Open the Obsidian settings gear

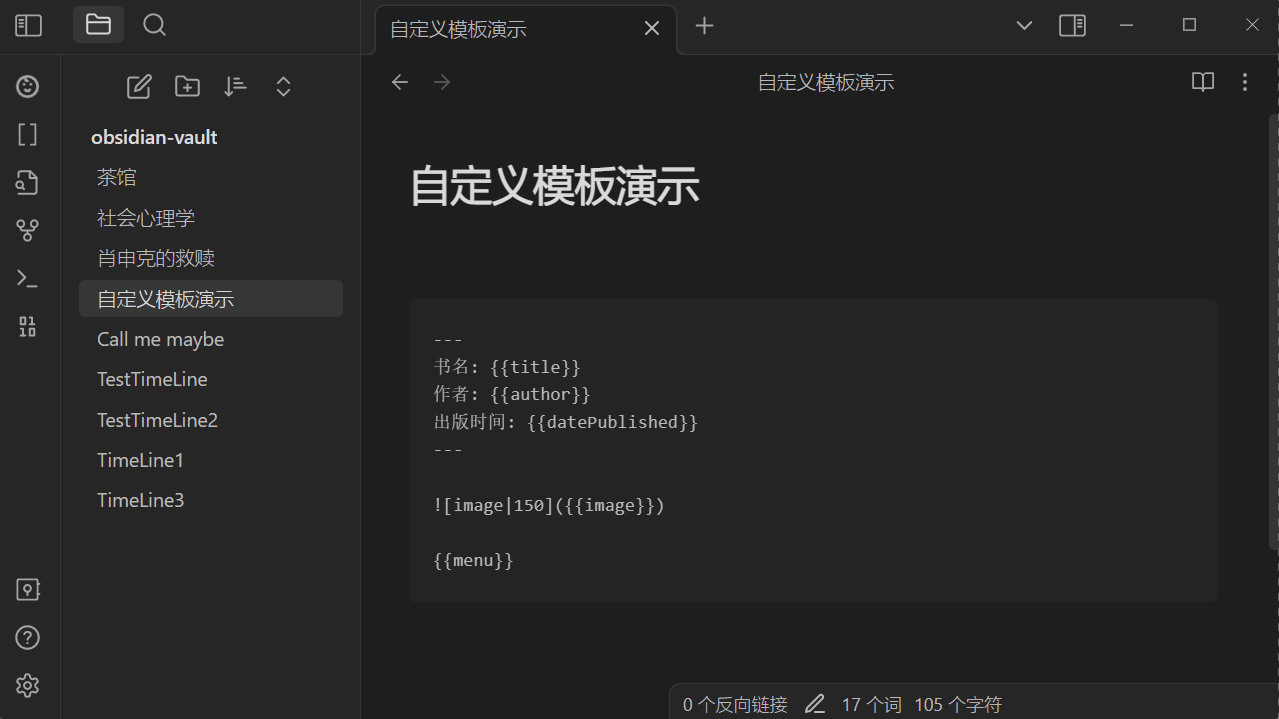click(x=28, y=685)
